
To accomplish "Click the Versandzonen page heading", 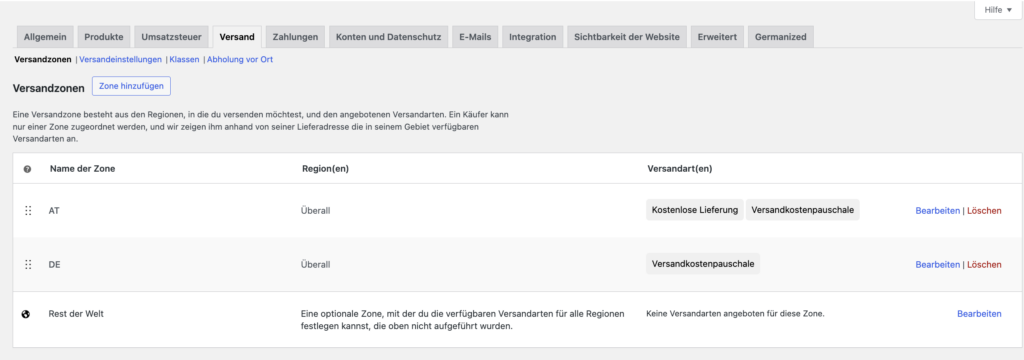I will click(49, 88).
